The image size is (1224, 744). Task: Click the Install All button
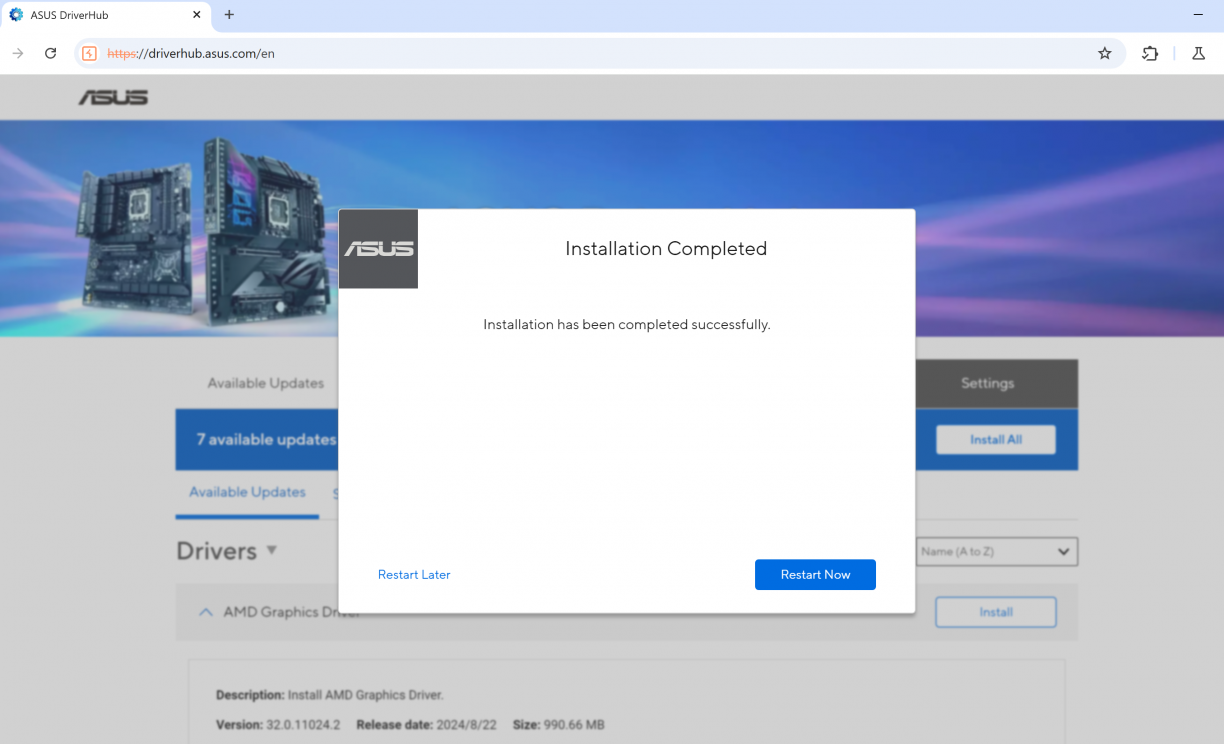(995, 440)
